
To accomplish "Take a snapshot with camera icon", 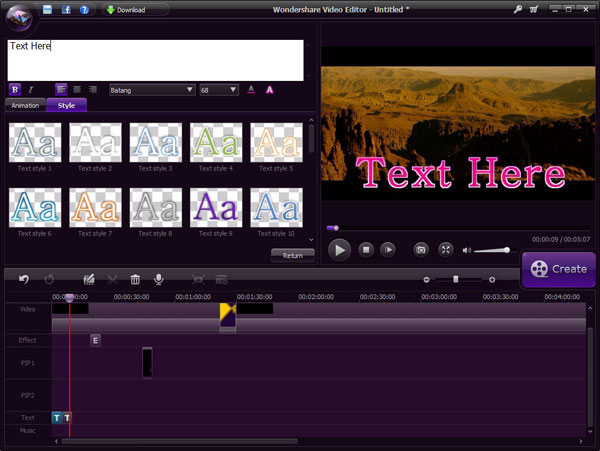I will [x=421, y=249].
